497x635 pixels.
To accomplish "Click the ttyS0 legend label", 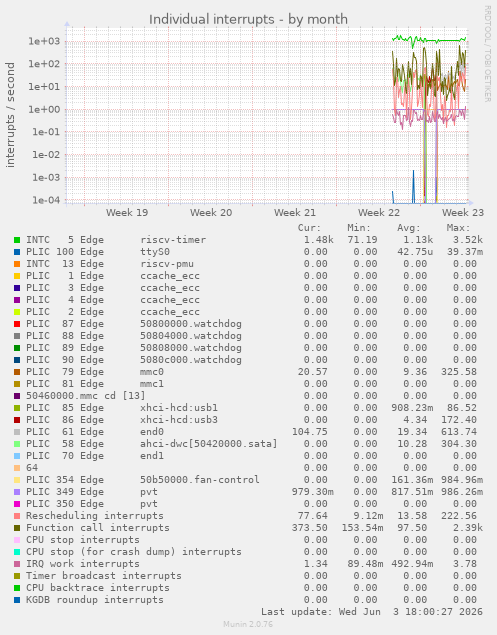I will tap(155, 252).
